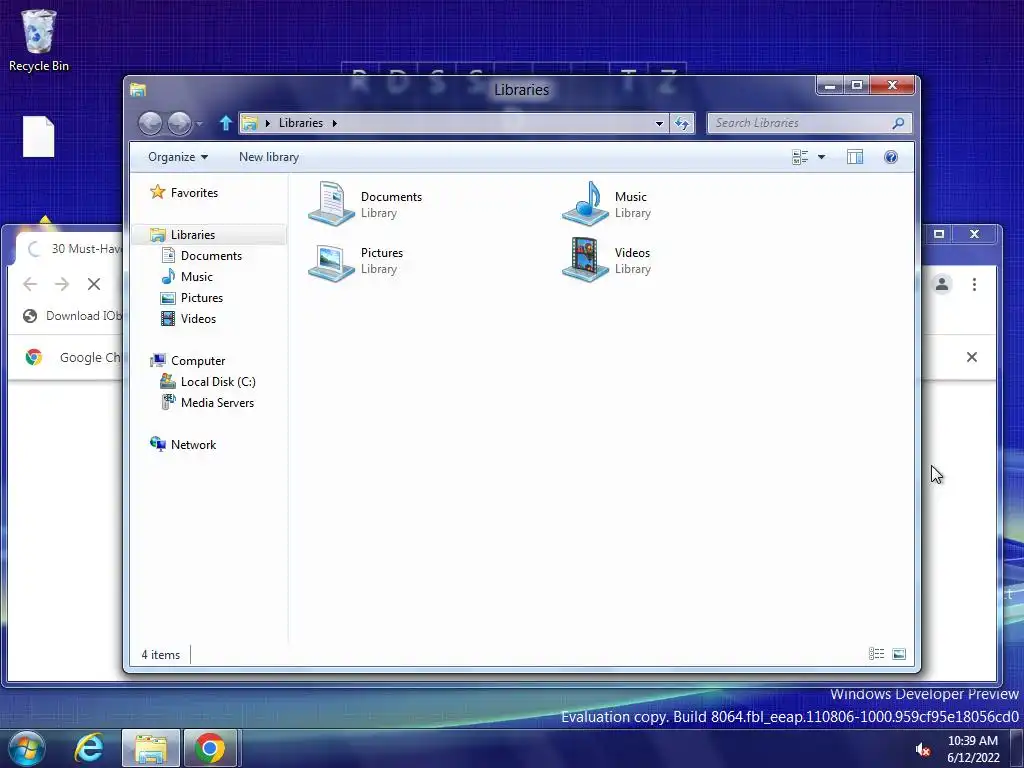This screenshot has height=768, width=1024.
Task: Refresh the Libraries folder view
Action: point(682,123)
